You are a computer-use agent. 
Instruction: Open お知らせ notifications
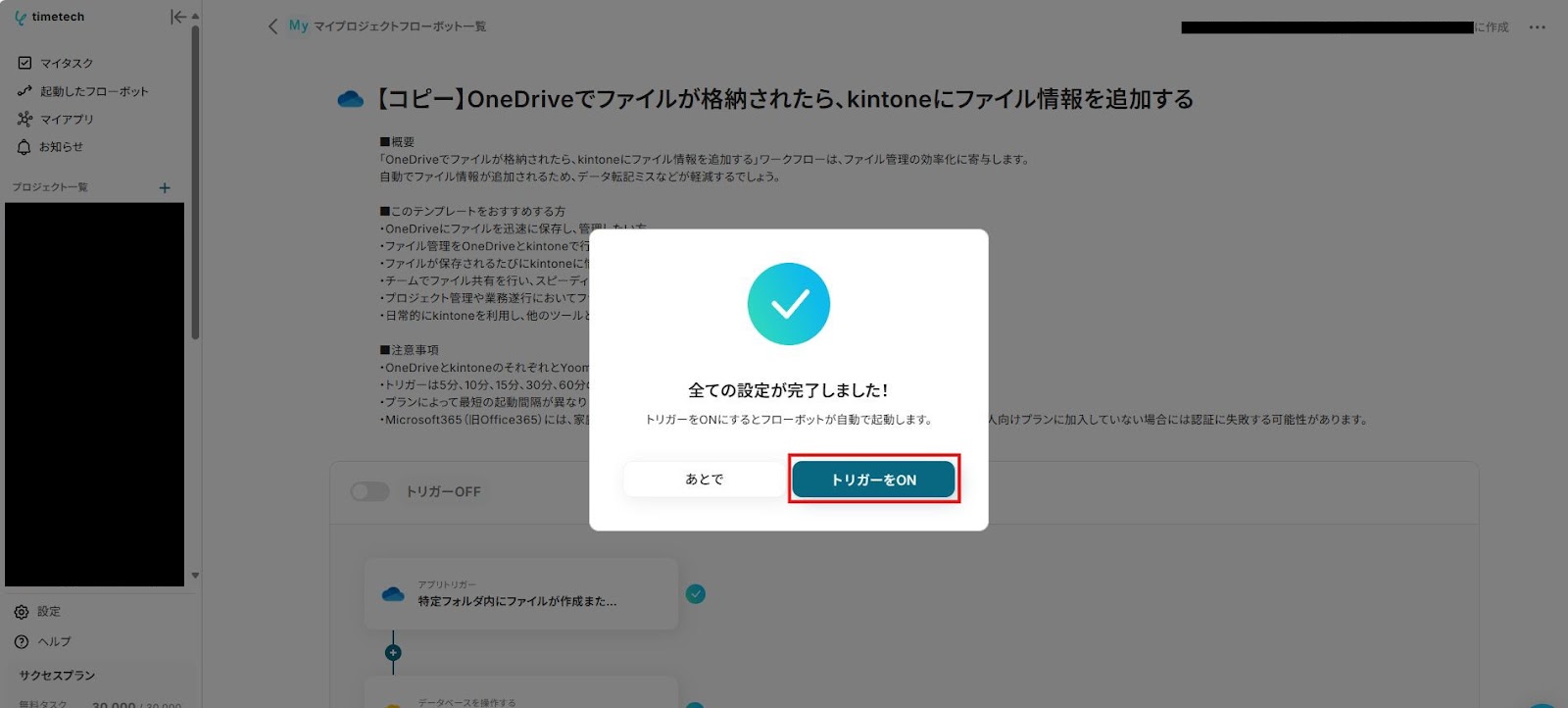tap(61, 147)
